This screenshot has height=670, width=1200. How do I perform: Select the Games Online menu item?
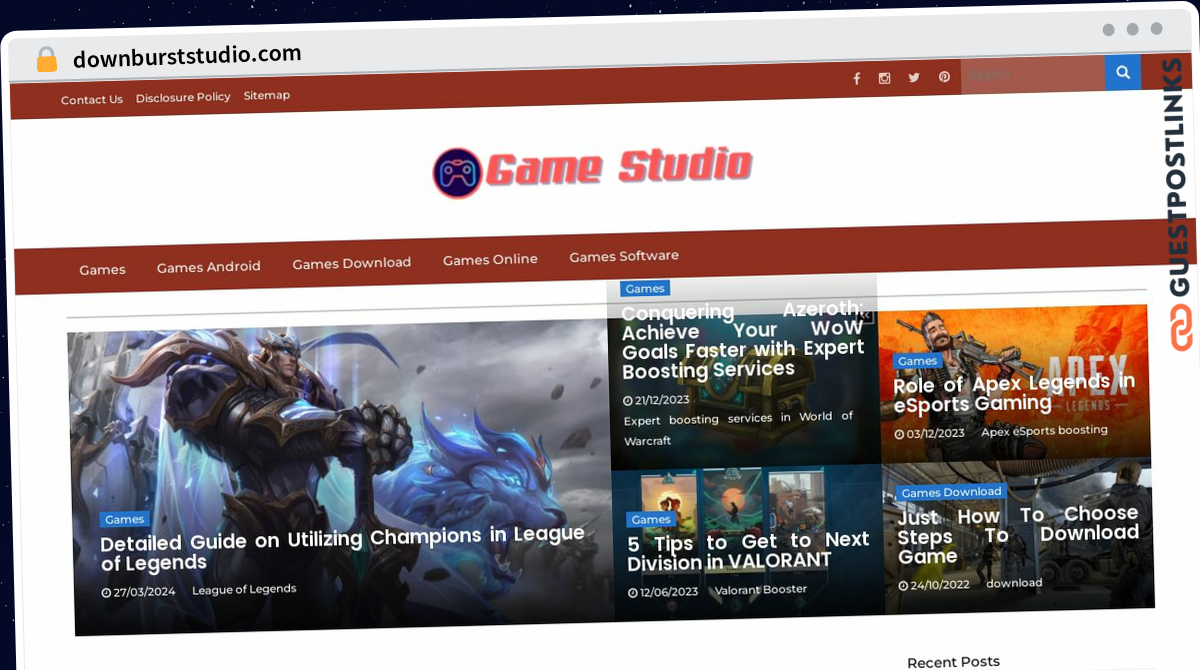coord(490,259)
